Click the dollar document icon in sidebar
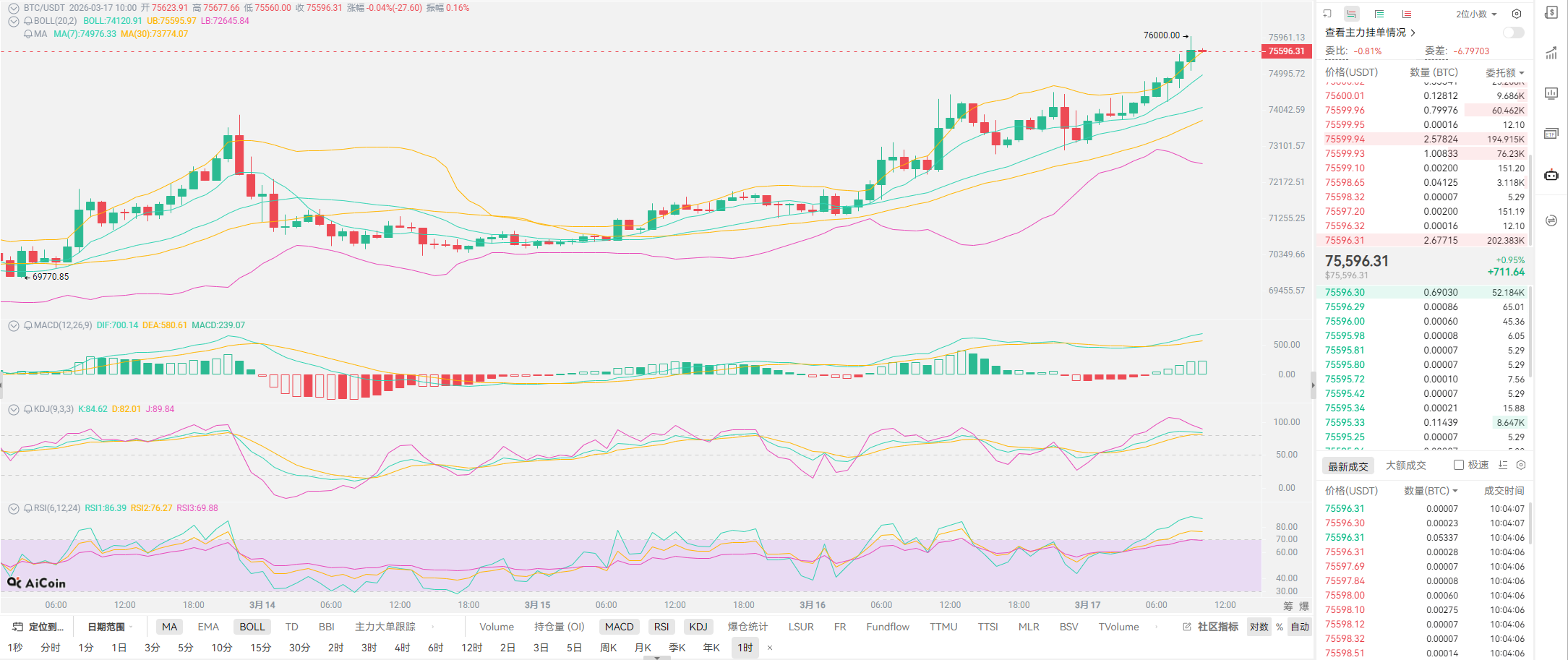 click(x=1551, y=12)
